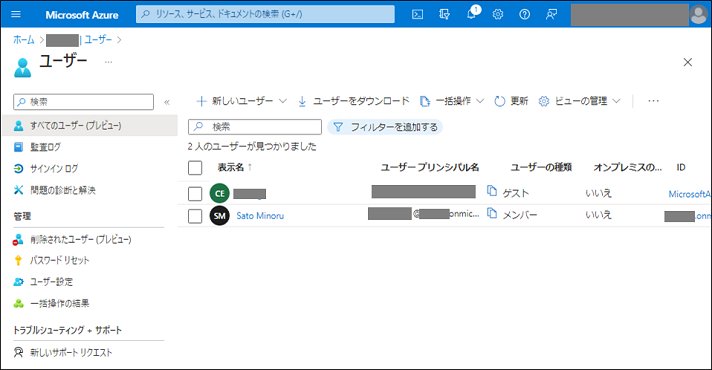
Task: Expand the 一括操作 dropdown chevron
Action: click(x=480, y=101)
